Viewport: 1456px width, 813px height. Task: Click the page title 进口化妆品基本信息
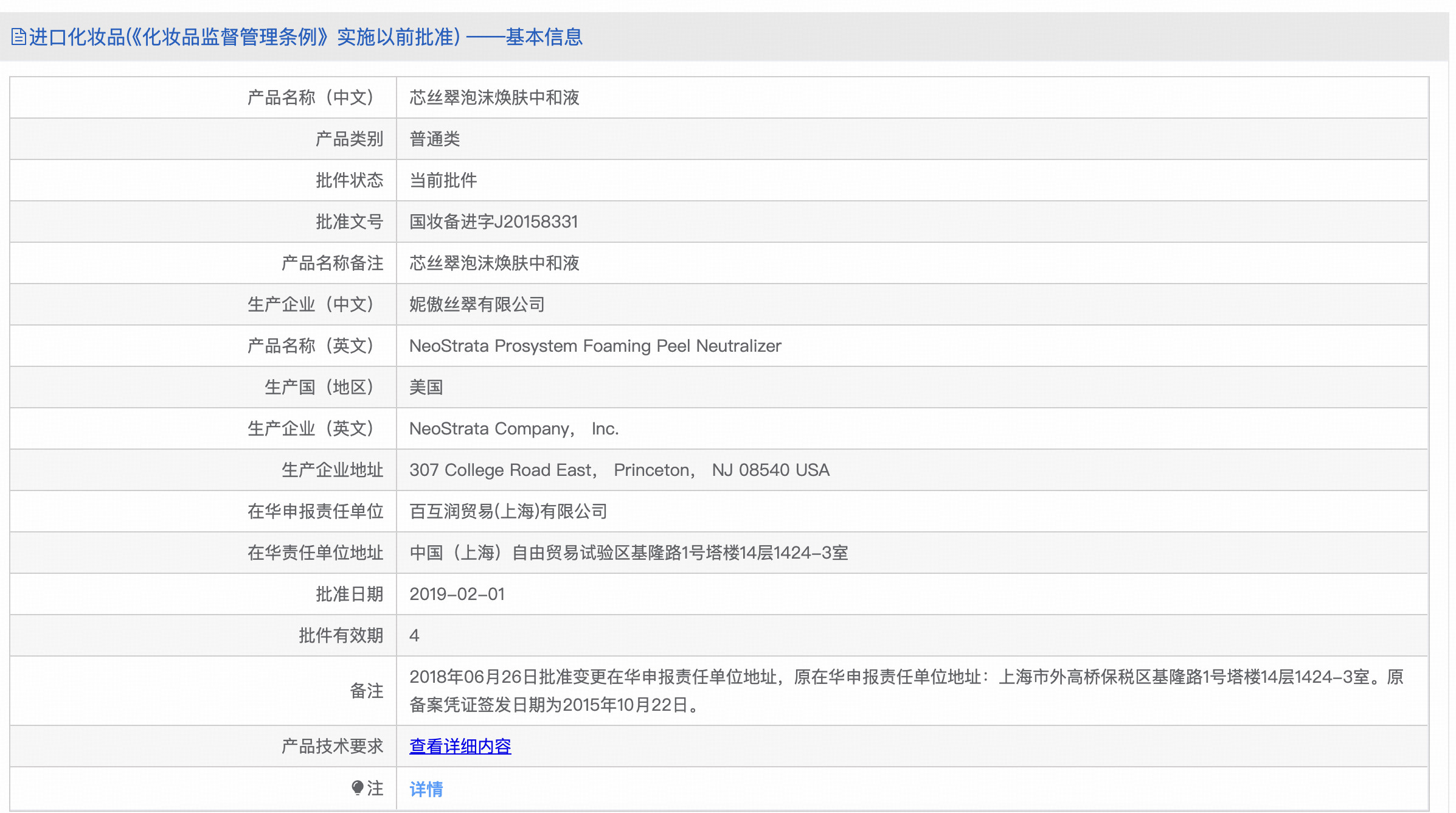(305, 37)
